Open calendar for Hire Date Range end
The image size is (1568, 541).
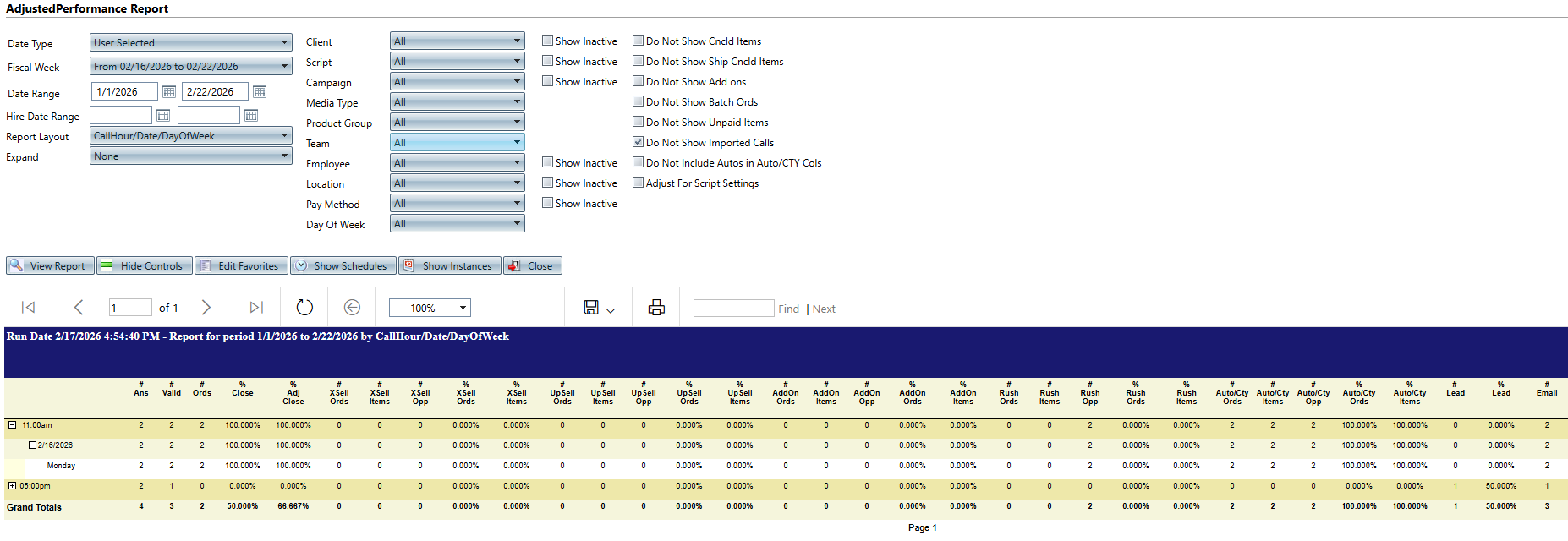pos(251,116)
